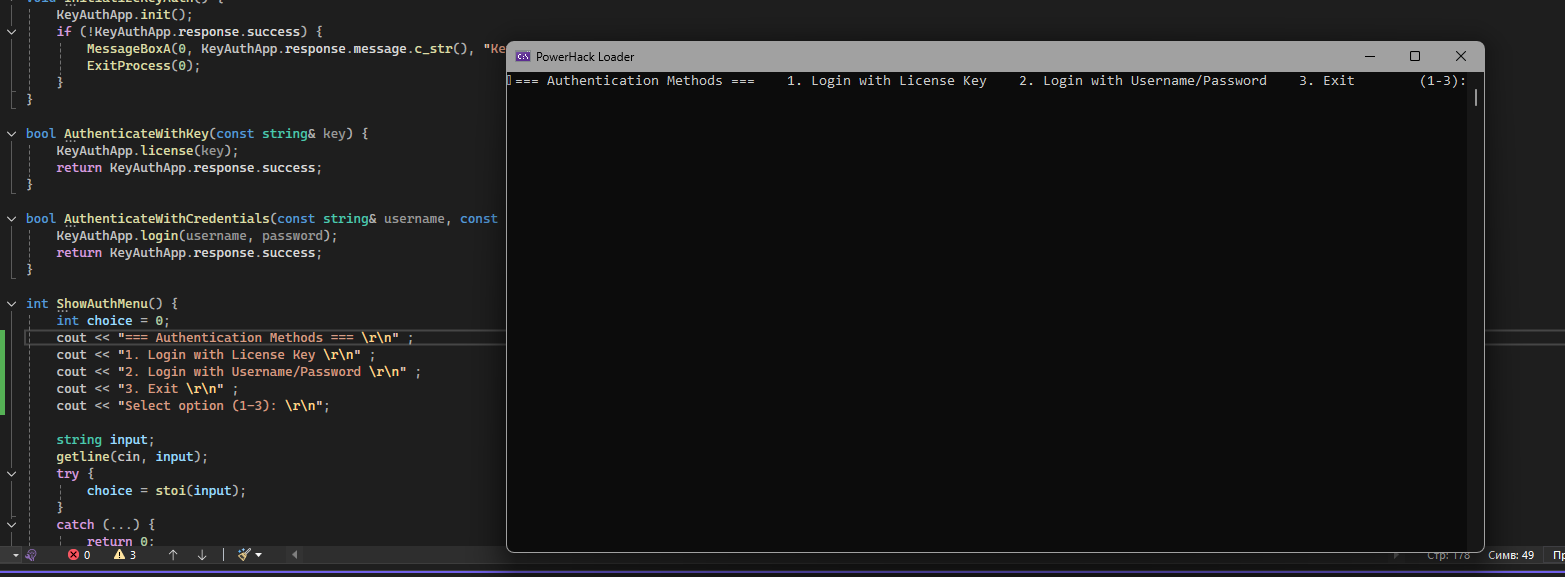The image size is (1565, 577).
Task: Open the code health indicator icon
Action: pyautogui.click(x=32, y=555)
